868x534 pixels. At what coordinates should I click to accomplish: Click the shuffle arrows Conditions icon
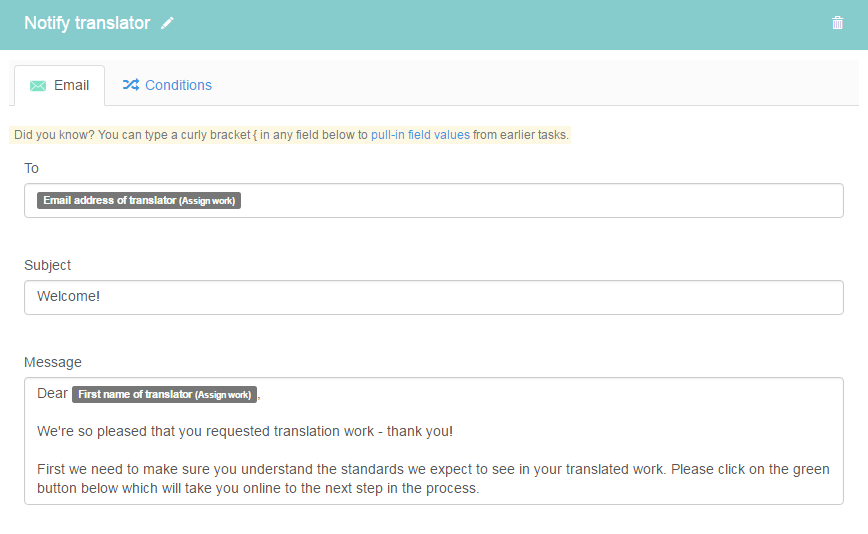point(131,85)
